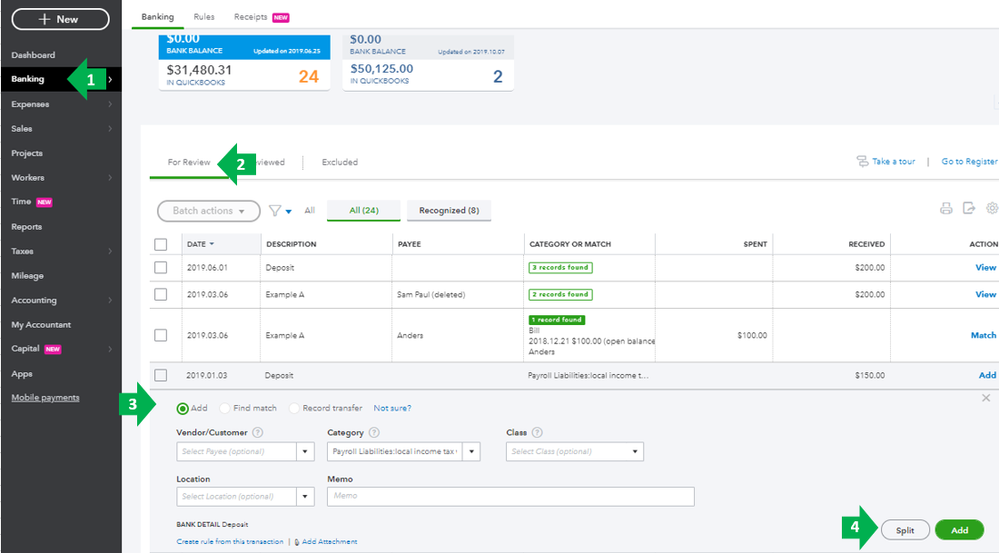Click the print icon above the table

point(946,208)
